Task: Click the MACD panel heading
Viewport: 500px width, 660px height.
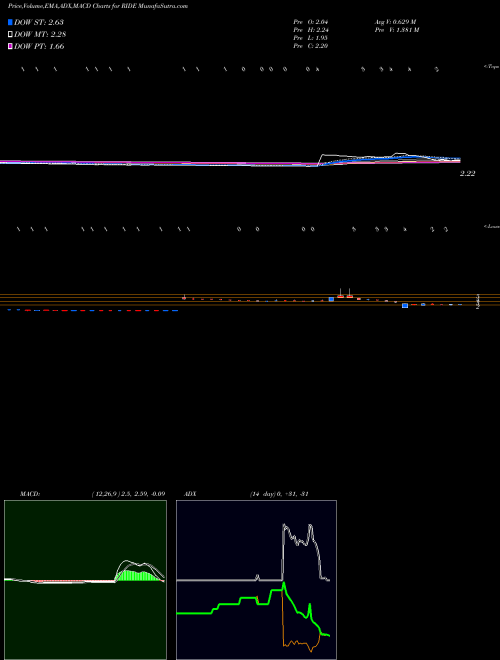Action: click(x=29, y=494)
